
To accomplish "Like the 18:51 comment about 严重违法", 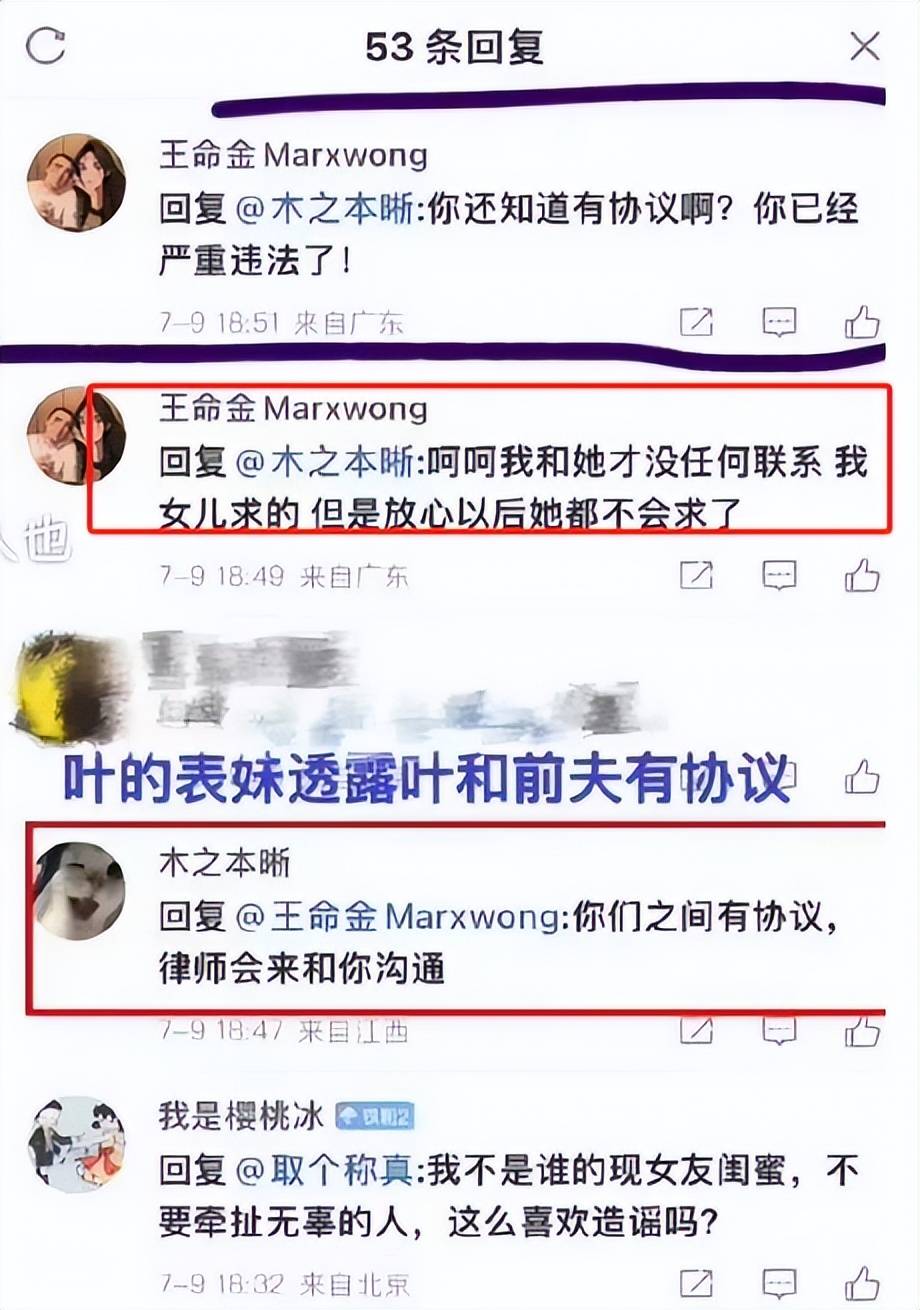I will tap(862, 321).
